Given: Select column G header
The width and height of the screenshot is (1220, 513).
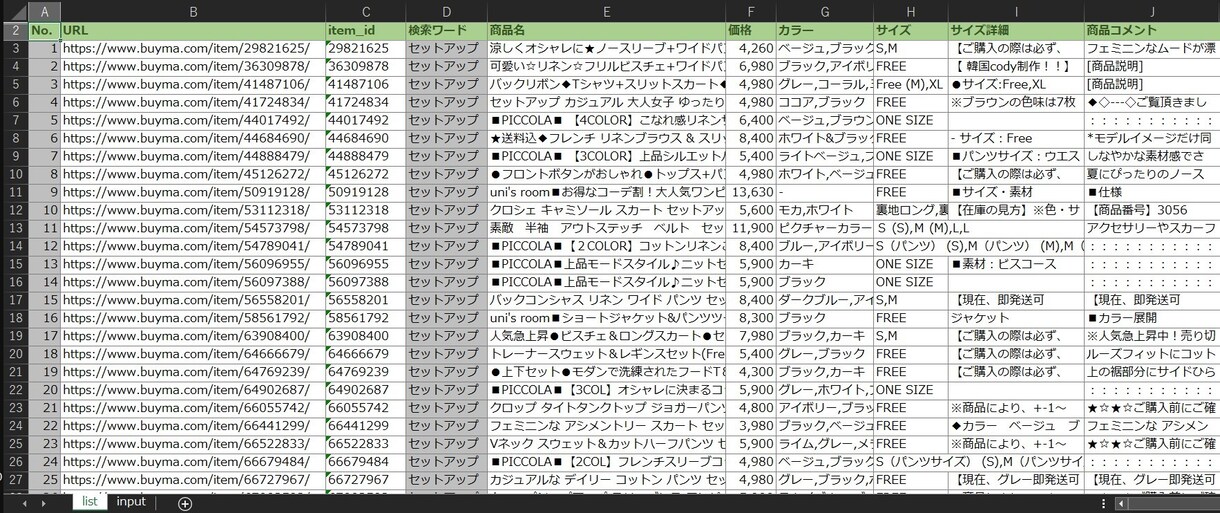Looking at the screenshot, I should tap(824, 11).
